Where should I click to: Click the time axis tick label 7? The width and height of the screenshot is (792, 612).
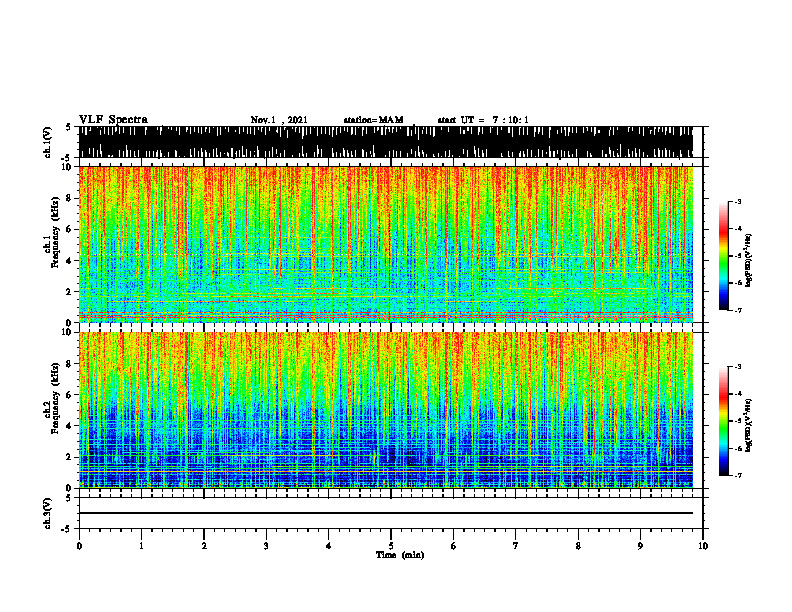(516, 546)
